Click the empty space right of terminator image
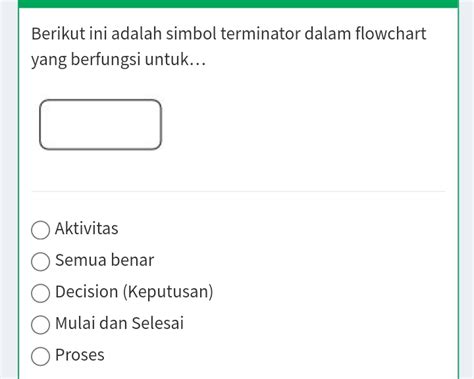This screenshot has height=379, width=474. 303,124
